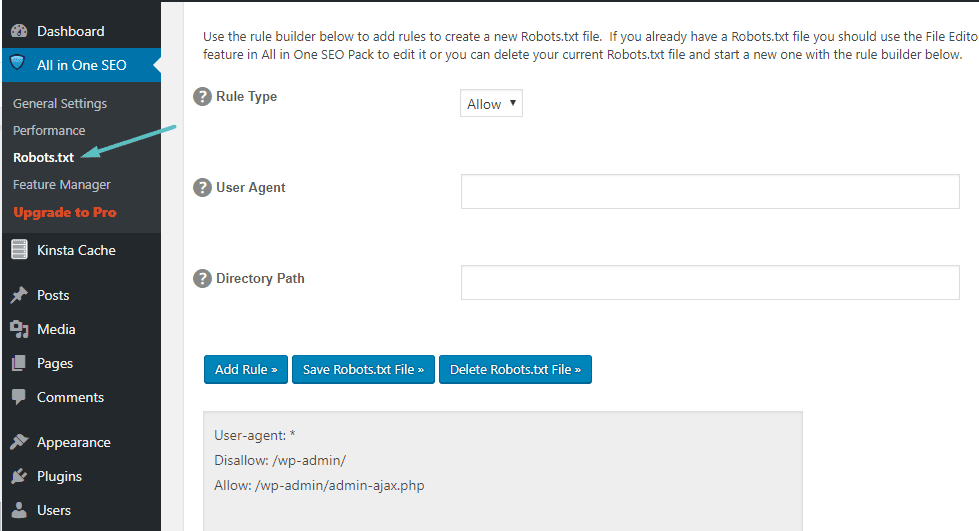Screen dimensions: 979x531
Task: Click the Appearance paintbrush icon
Action: [19, 442]
